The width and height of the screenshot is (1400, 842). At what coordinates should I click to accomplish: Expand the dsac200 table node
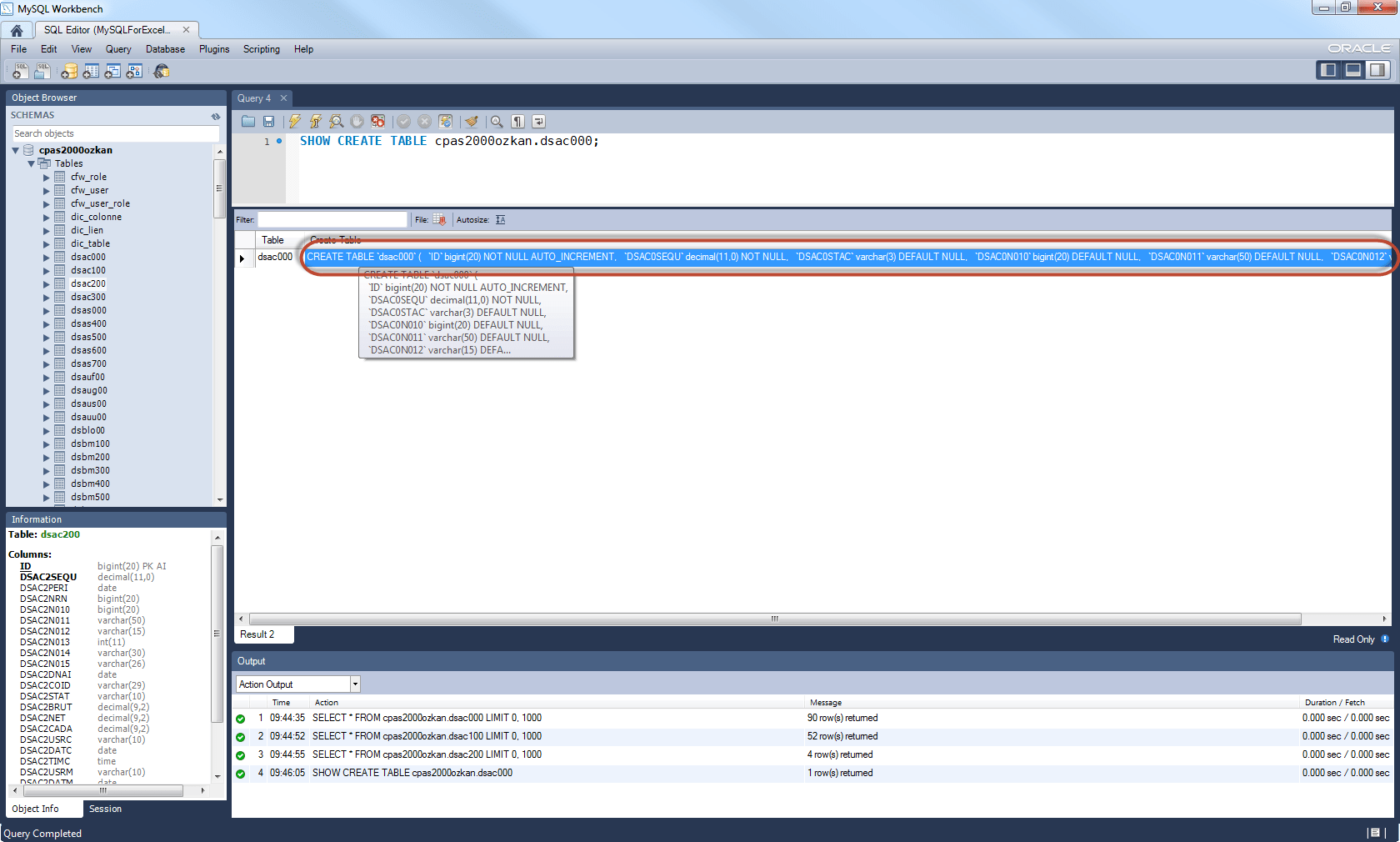(x=47, y=284)
